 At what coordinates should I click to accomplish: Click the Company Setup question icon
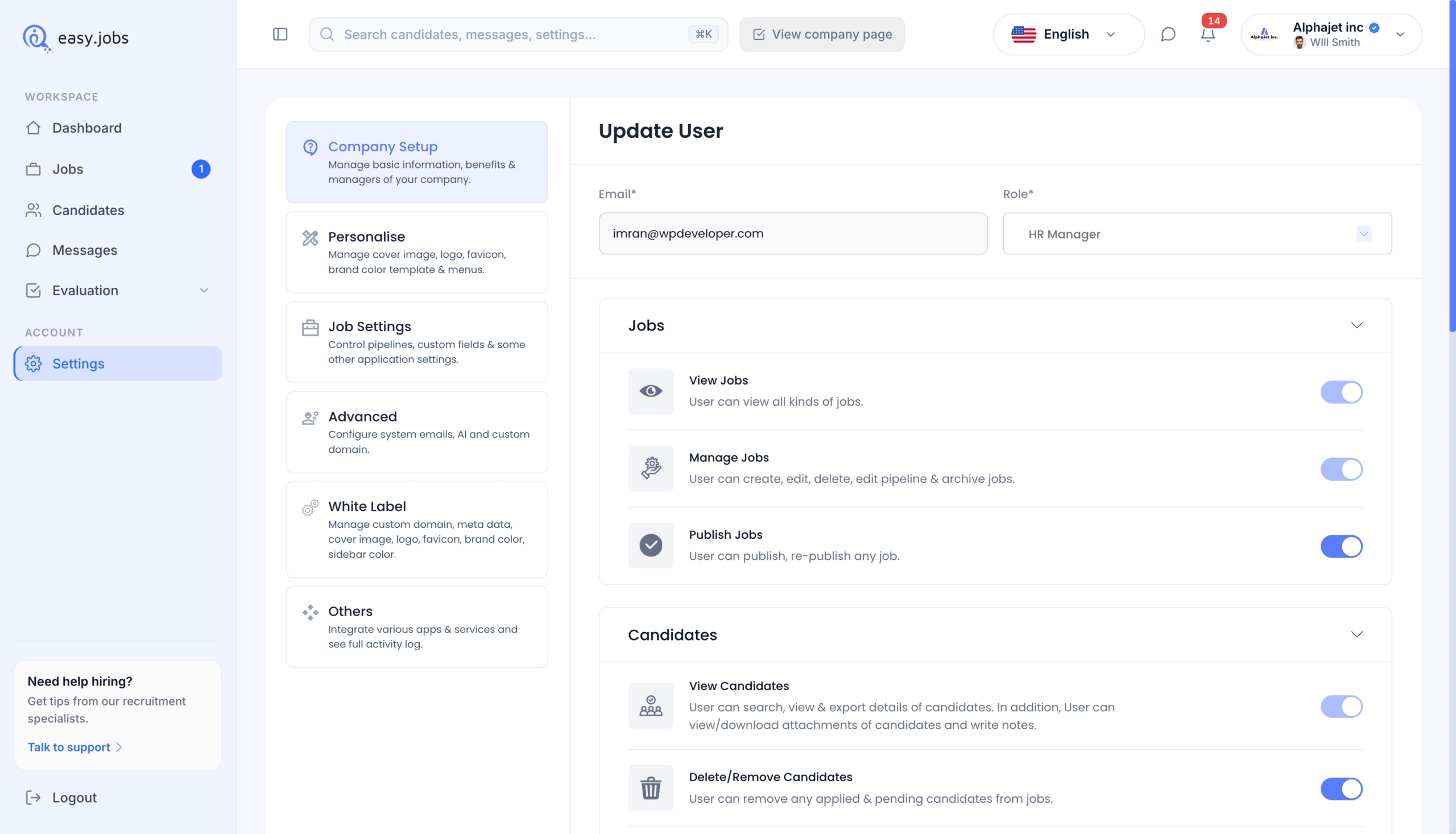(311, 148)
